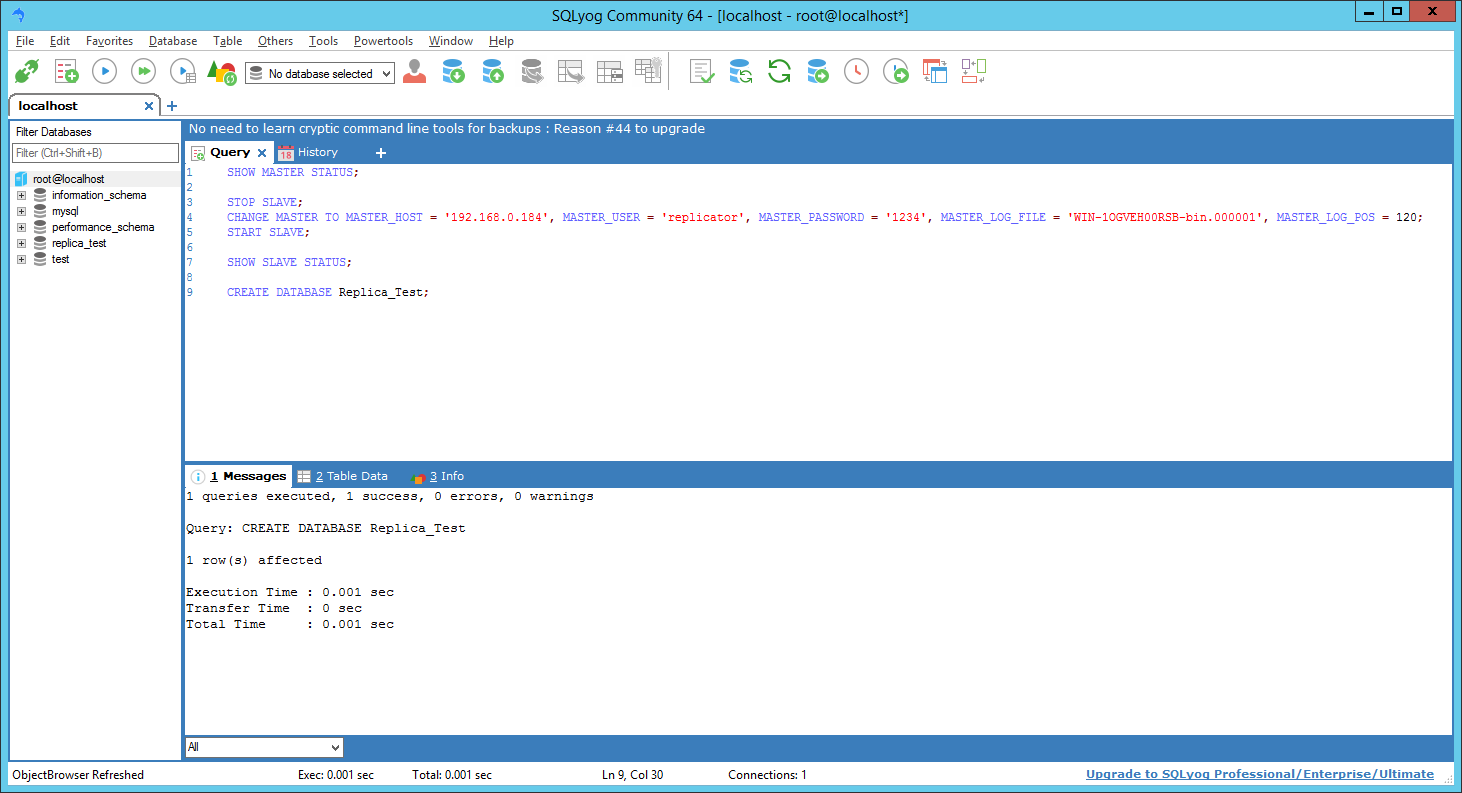The image size is (1462, 793).
Task: Click database with circular arrows sync icon
Action: pyautogui.click(x=740, y=72)
